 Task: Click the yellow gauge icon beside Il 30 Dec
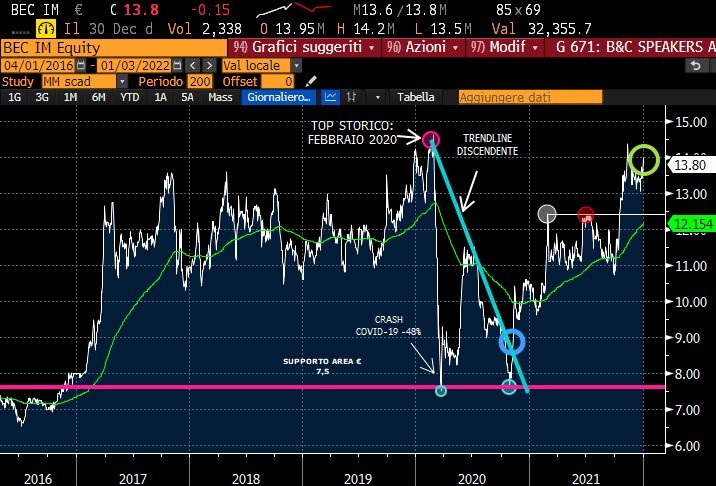[x=46, y=29]
